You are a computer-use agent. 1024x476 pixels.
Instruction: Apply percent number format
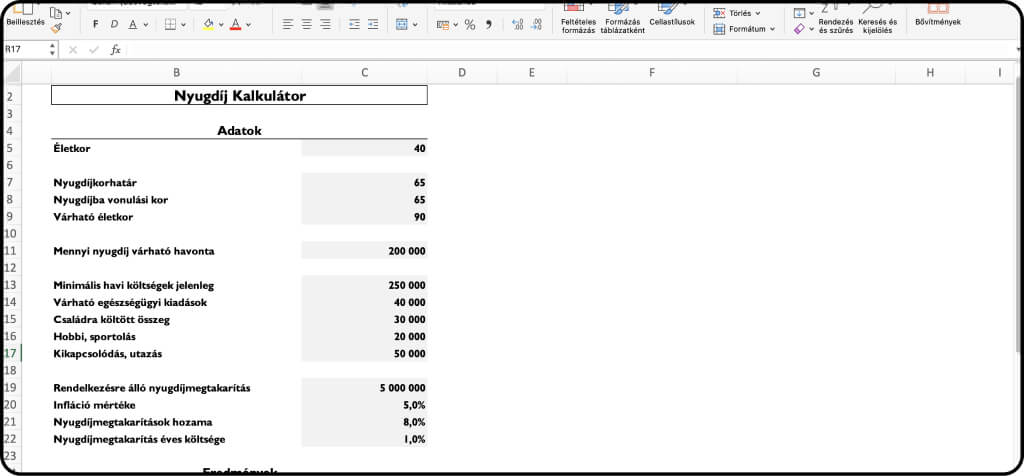(469, 24)
